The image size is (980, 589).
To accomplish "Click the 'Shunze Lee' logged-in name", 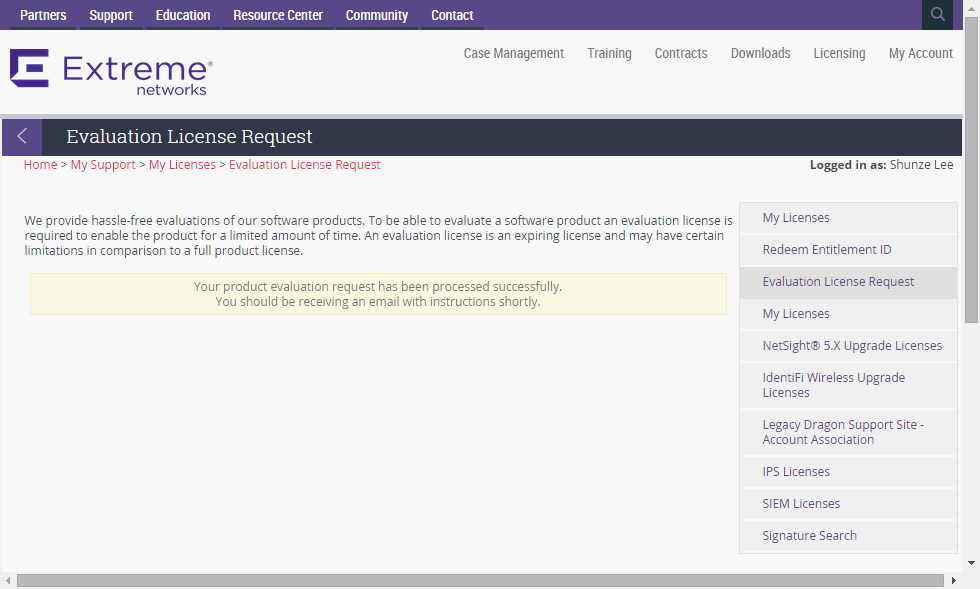I will [x=921, y=164].
